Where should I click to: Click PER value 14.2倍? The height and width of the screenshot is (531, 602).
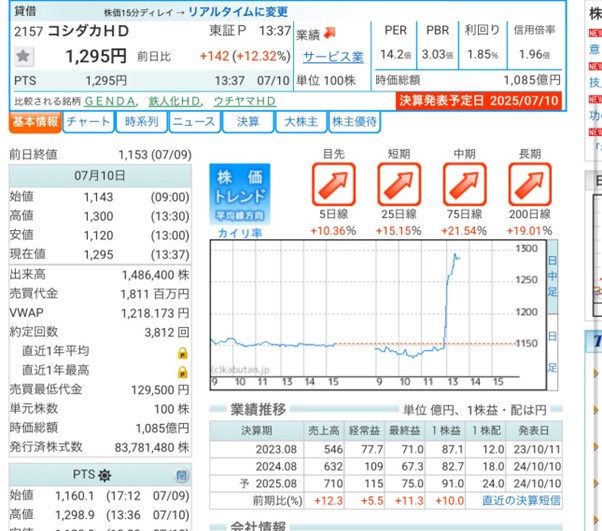tap(395, 55)
